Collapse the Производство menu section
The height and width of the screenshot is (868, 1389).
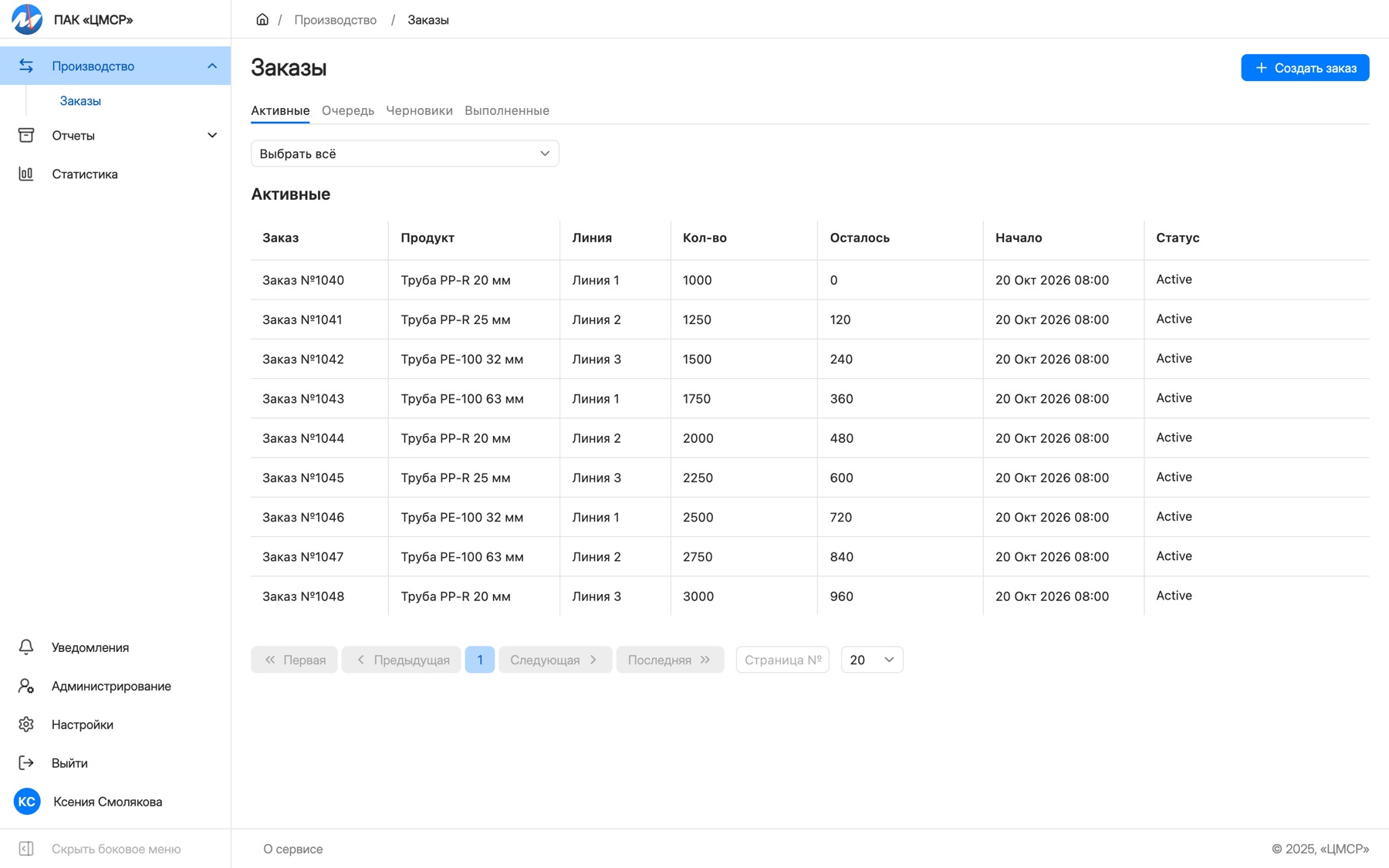point(212,66)
